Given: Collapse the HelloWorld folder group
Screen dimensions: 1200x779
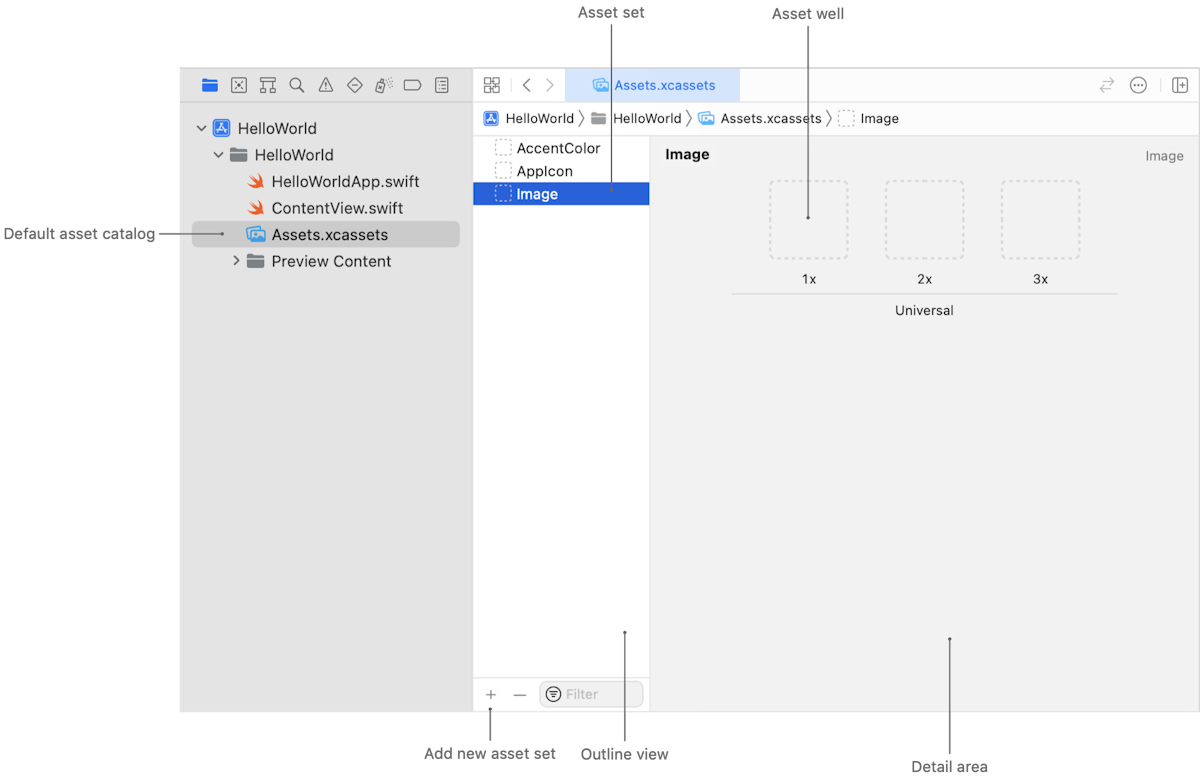Looking at the screenshot, I should 219,155.
